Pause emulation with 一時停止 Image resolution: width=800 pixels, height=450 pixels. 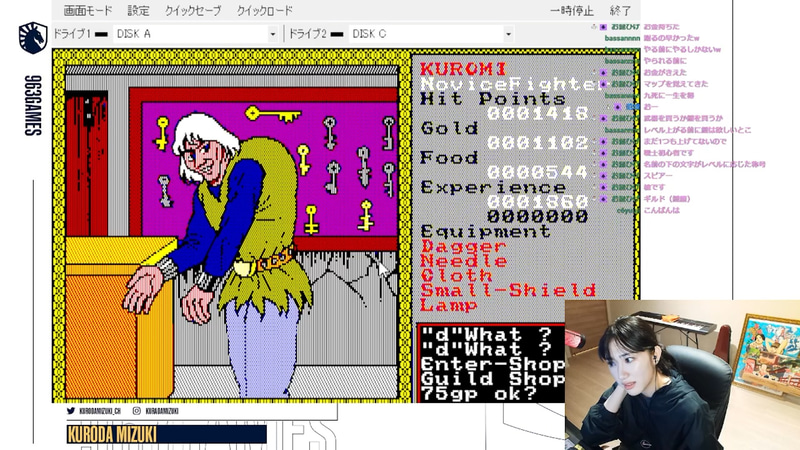571,11
